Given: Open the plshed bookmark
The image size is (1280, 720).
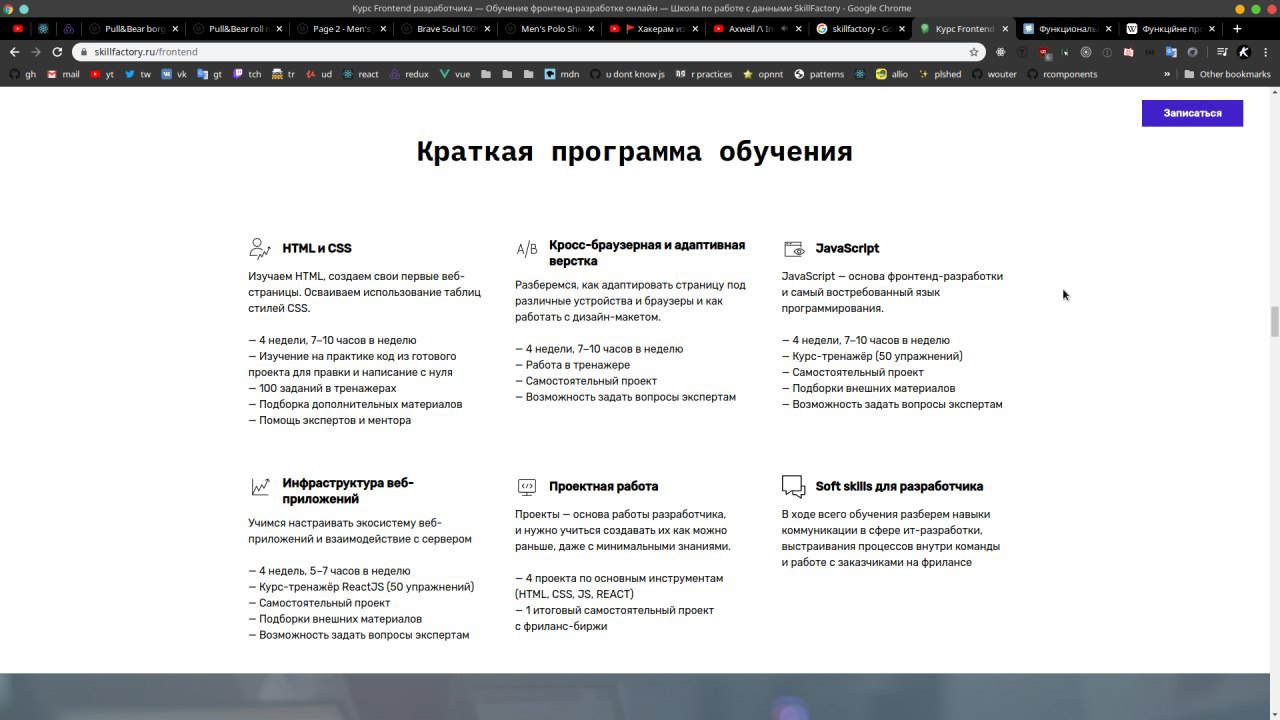Looking at the screenshot, I should click(940, 74).
